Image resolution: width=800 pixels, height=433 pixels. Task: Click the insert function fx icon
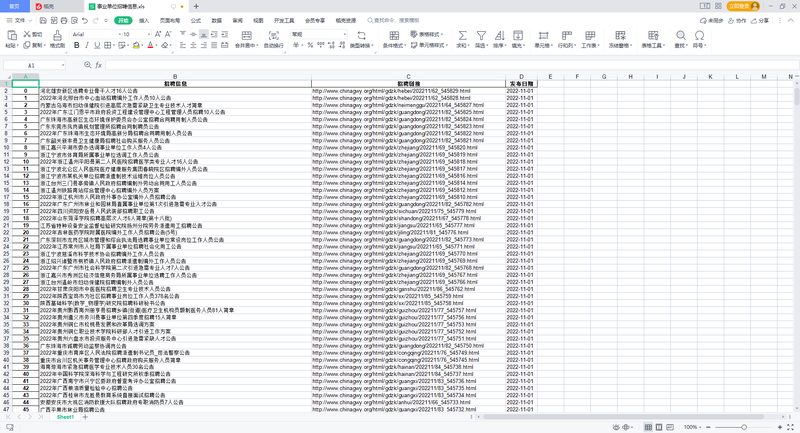pyautogui.click(x=98, y=65)
